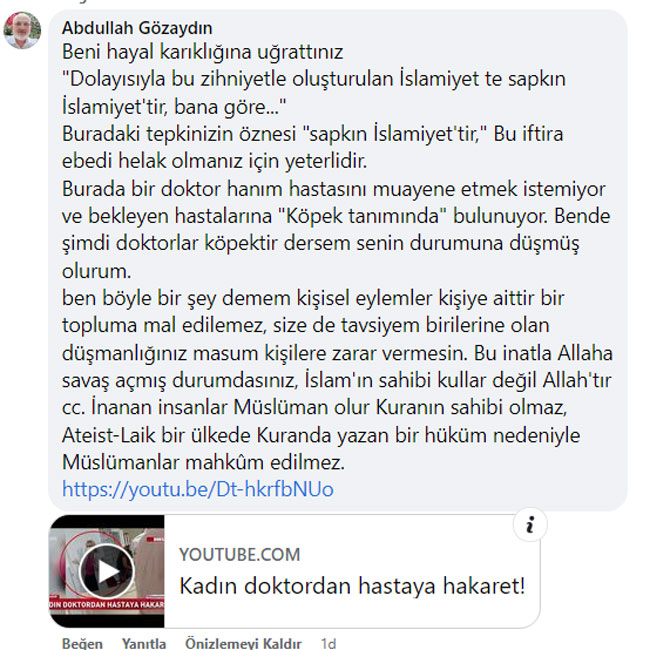Click the info icon on link preview
Image resolution: width=650 pixels, height=650 pixels.
(530, 525)
